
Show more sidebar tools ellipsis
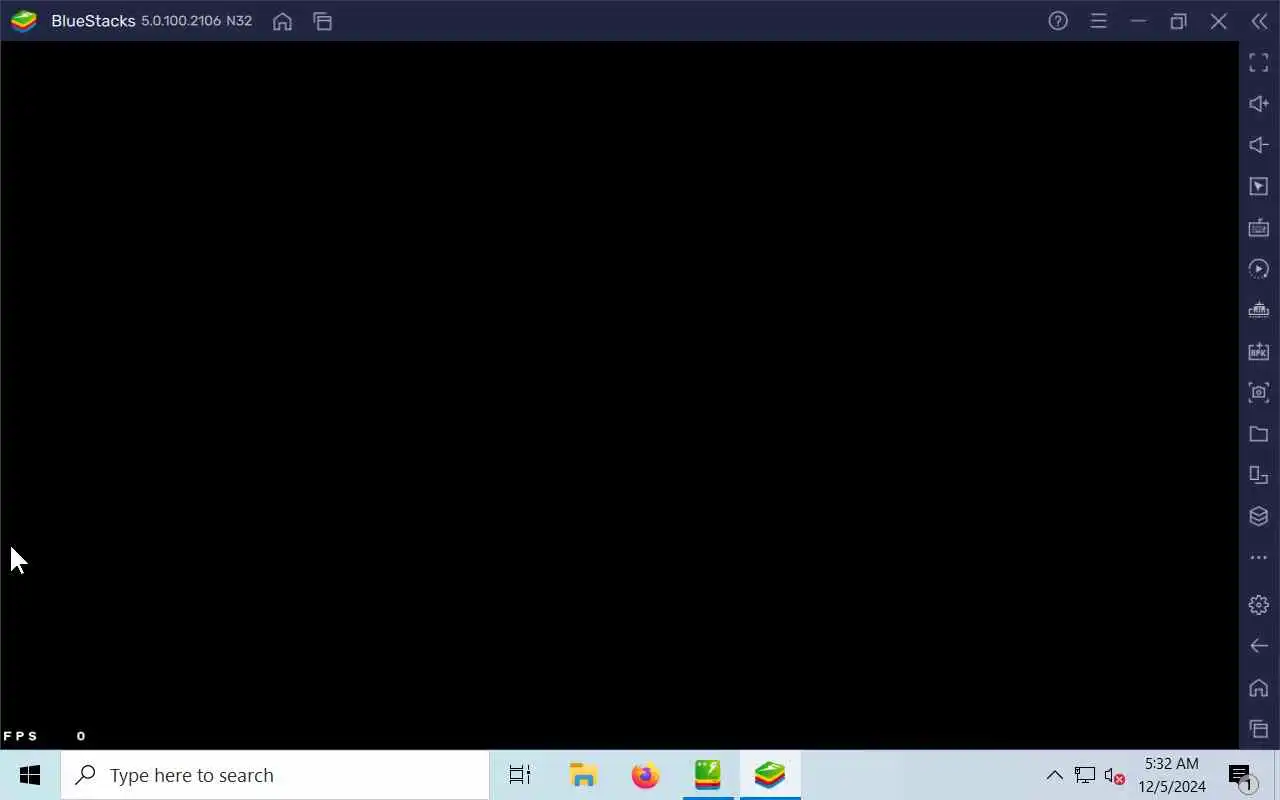1259,557
